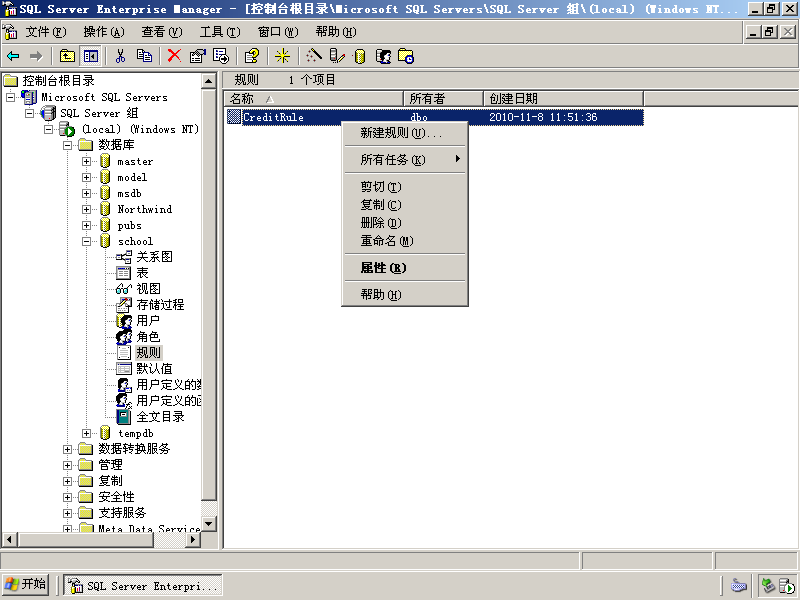This screenshot has height=600, width=800.
Task: Choose 属性 from the context menu
Action: point(405,268)
